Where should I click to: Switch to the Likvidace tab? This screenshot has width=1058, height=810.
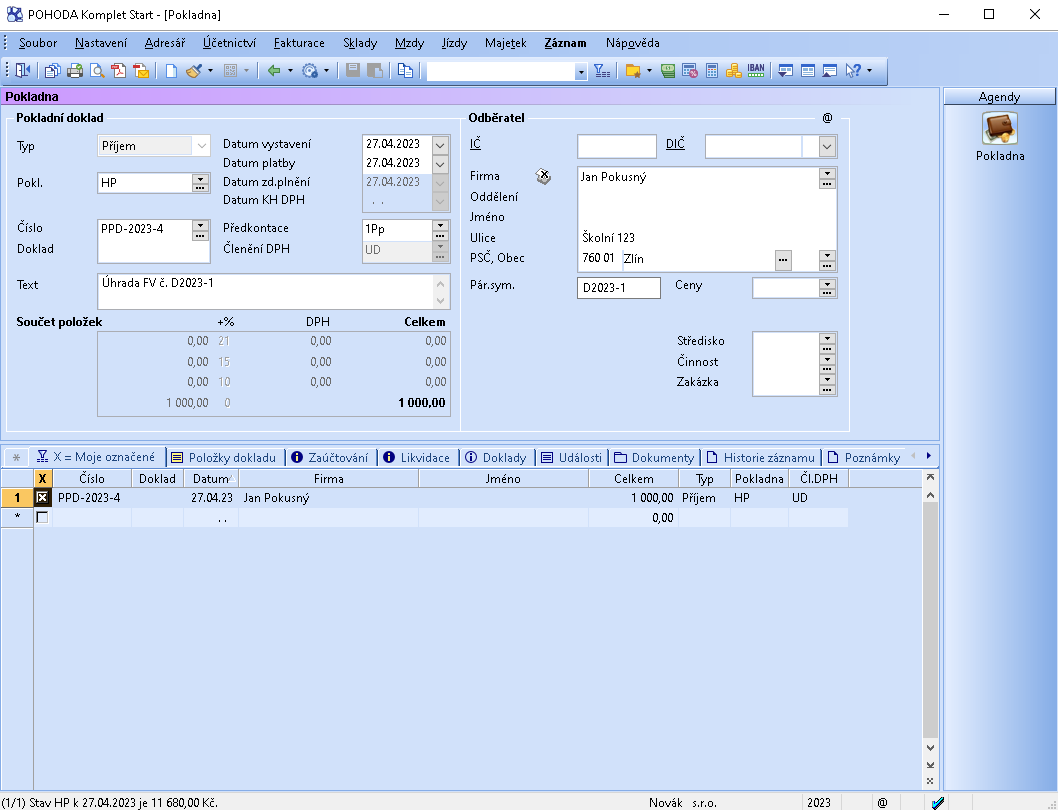pyautogui.click(x=416, y=458)
